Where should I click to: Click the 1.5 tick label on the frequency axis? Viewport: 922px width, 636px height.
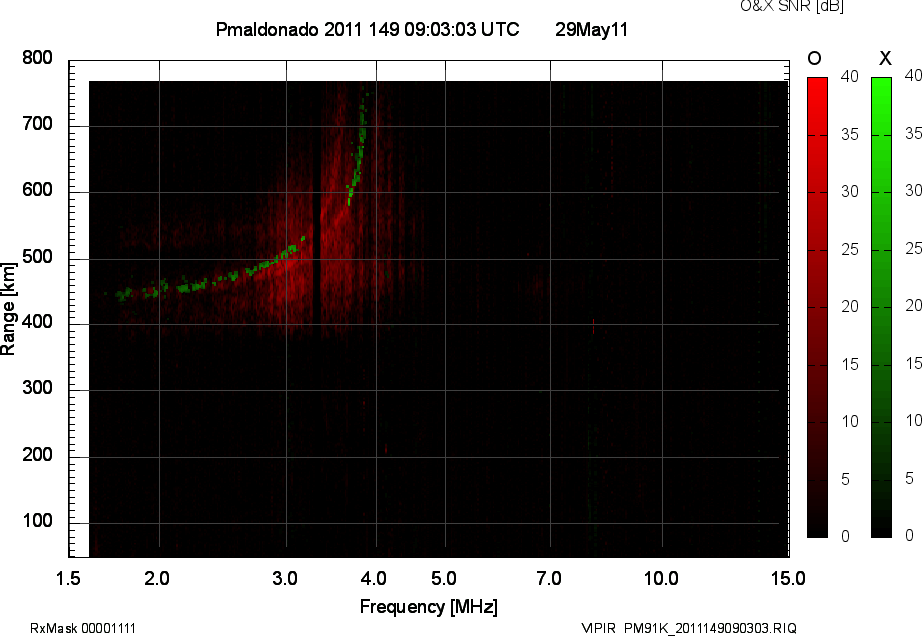[68, 579]
